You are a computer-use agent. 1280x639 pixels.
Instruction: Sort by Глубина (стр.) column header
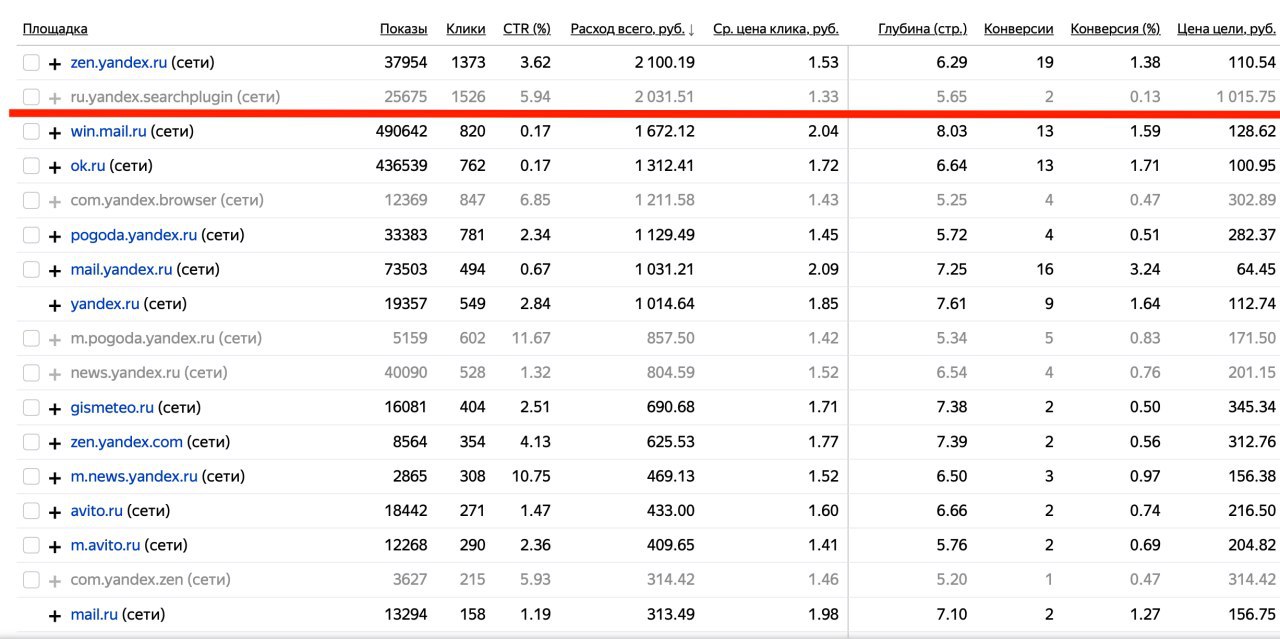tap(923, 29)
